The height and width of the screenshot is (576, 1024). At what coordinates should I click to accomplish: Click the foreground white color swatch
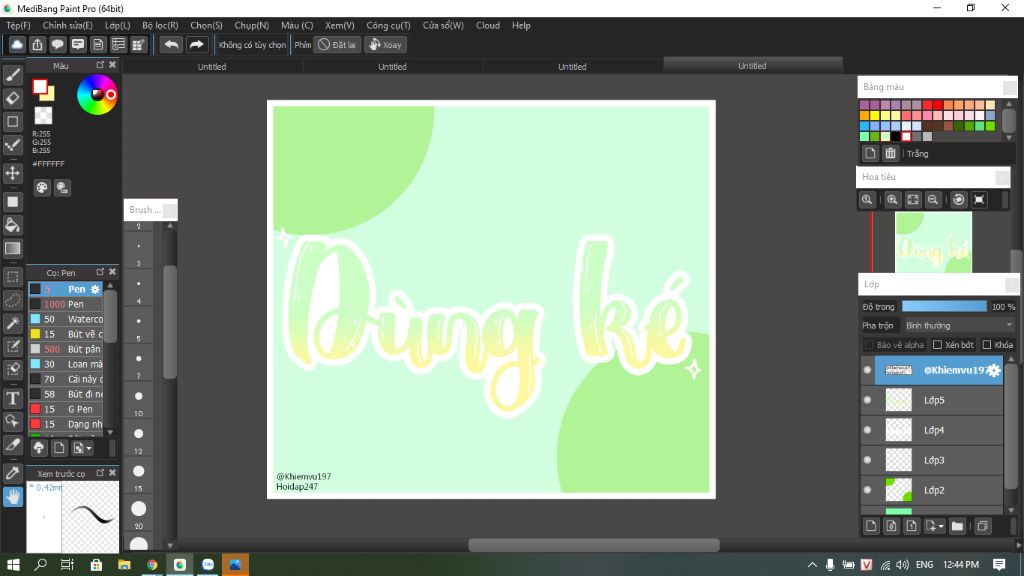(40, 86)
